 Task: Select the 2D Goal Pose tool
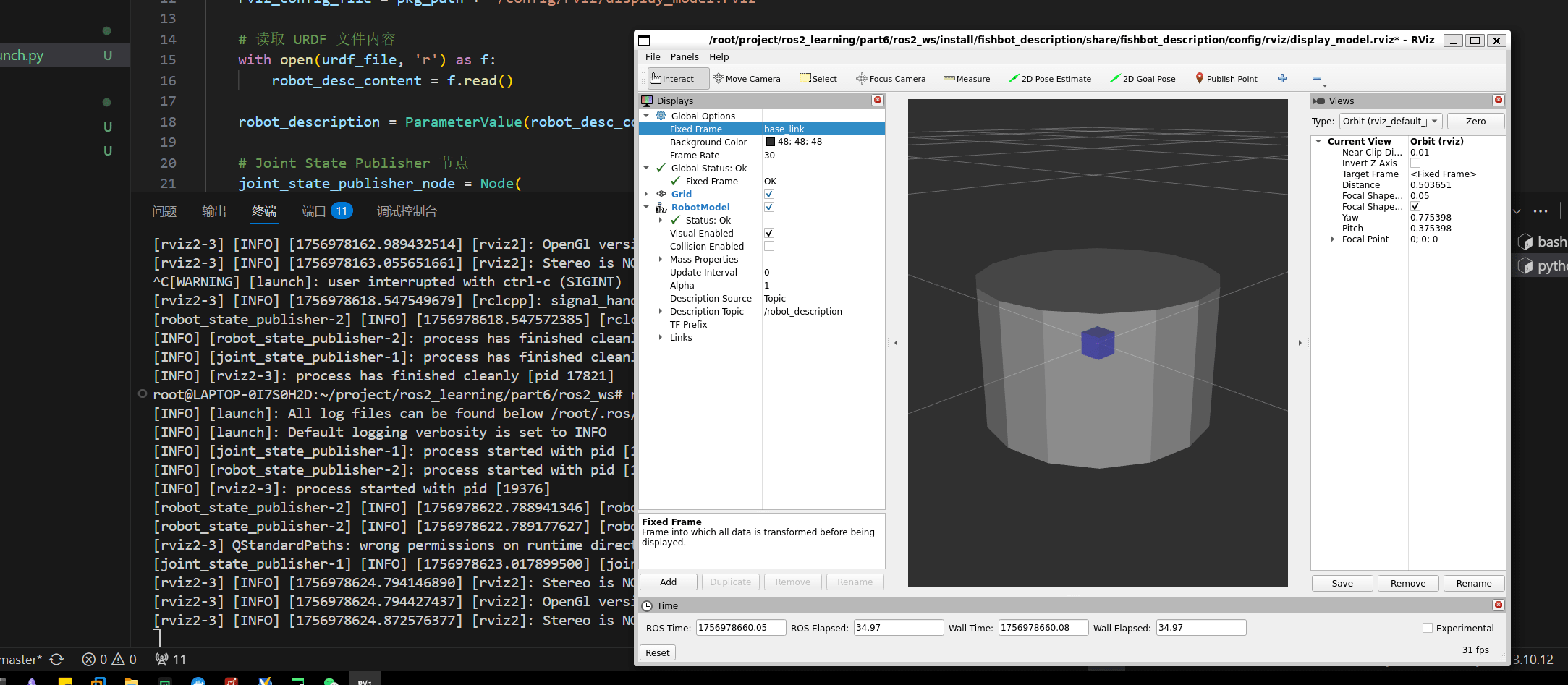pyautogui.click(x=1143, y=79)
